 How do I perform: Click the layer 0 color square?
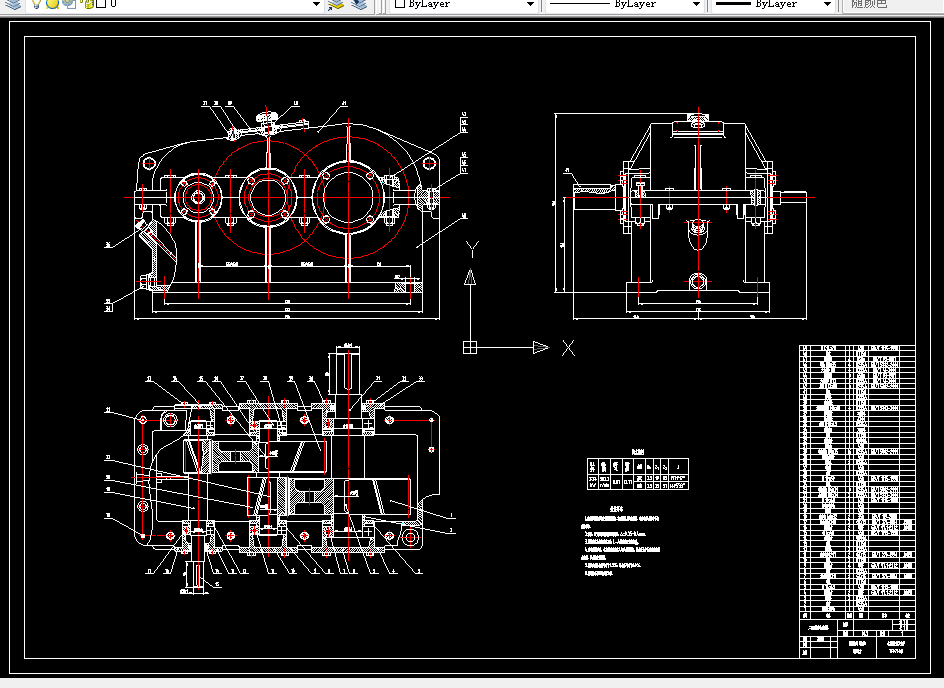click(101, 4)
